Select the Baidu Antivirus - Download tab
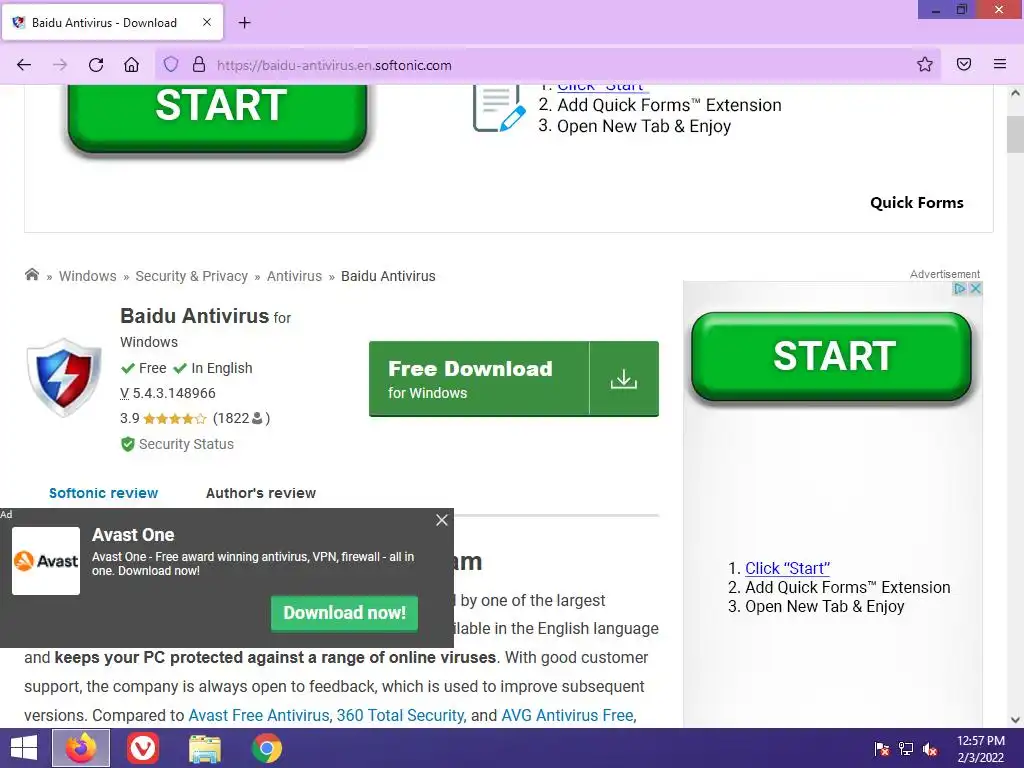The image size is (1024, 768). [x=112, y=22]
